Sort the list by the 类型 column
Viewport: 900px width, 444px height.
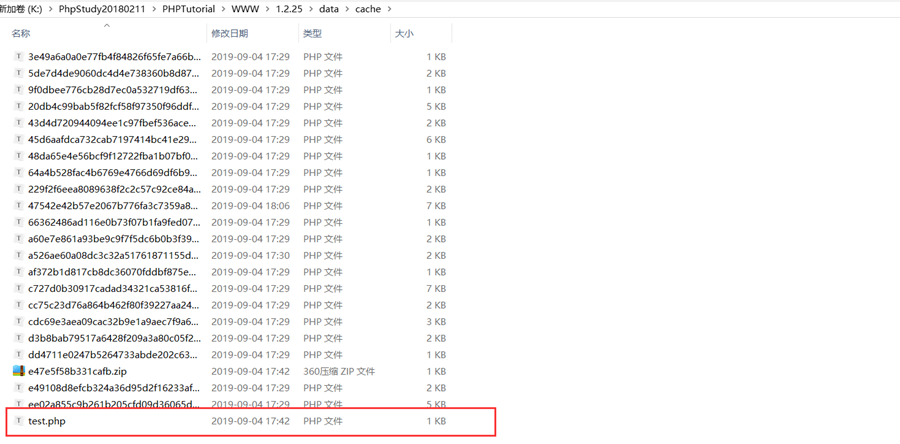point(312,34)
